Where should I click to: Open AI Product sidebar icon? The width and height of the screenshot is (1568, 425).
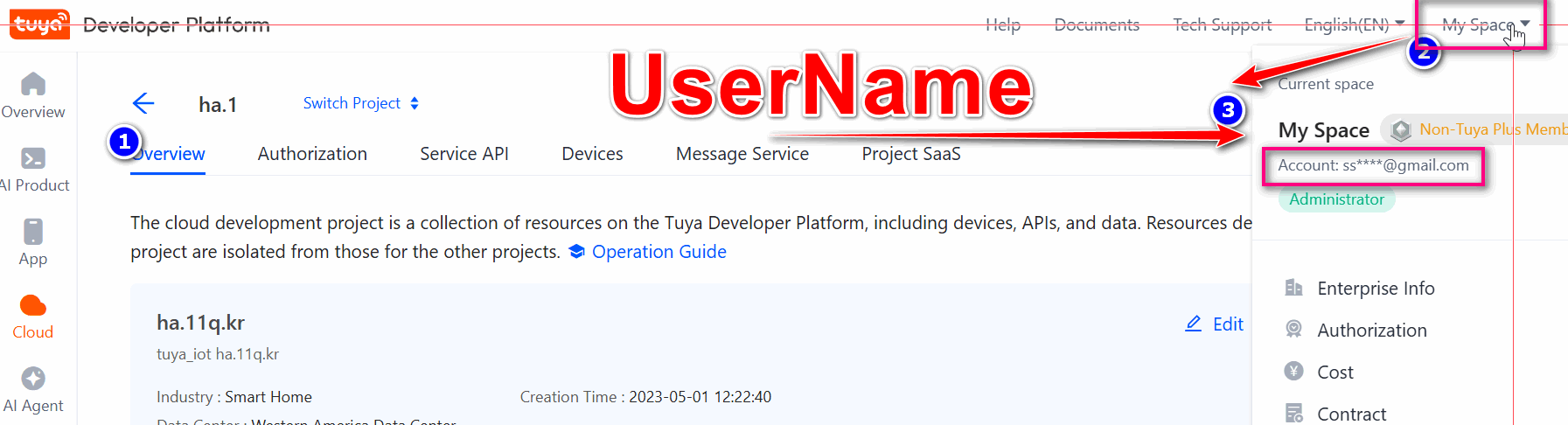pyautogui.click(x=32, y=158)
